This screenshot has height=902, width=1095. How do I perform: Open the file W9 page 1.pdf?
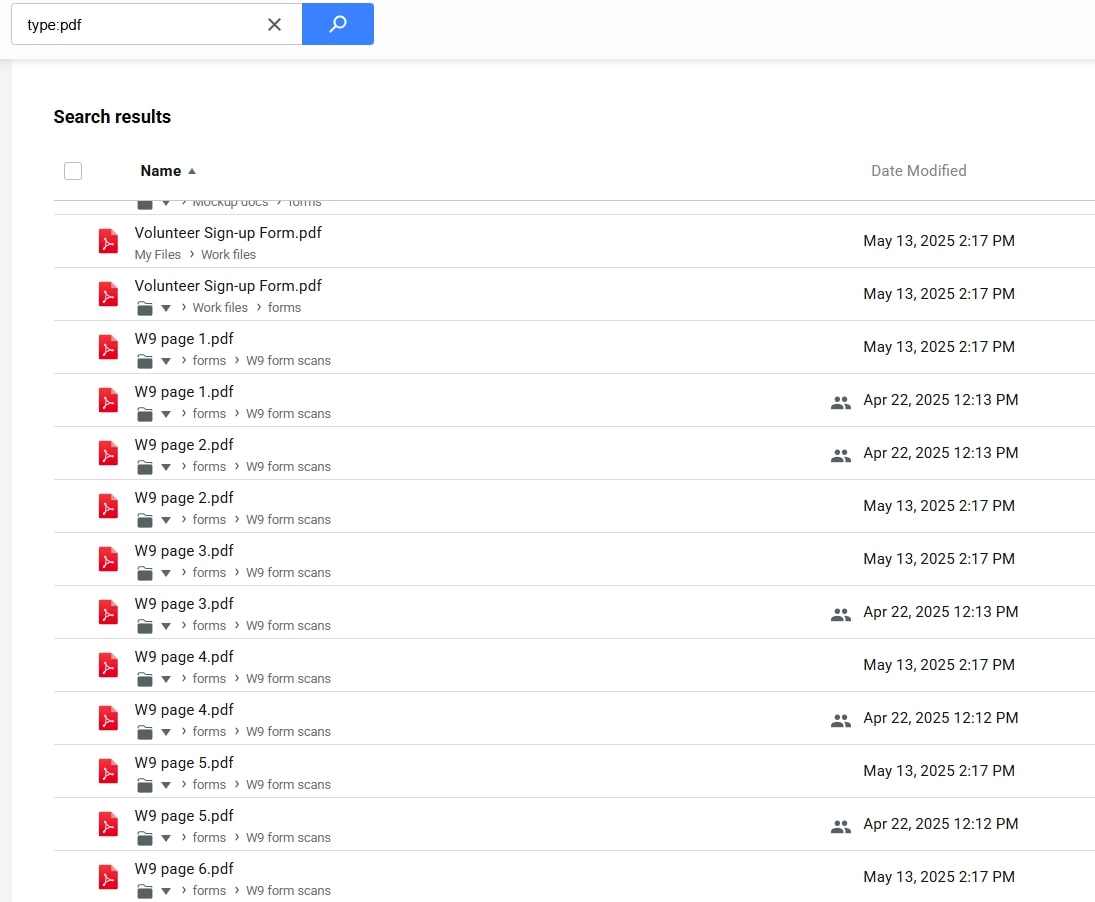click(184, 339)
